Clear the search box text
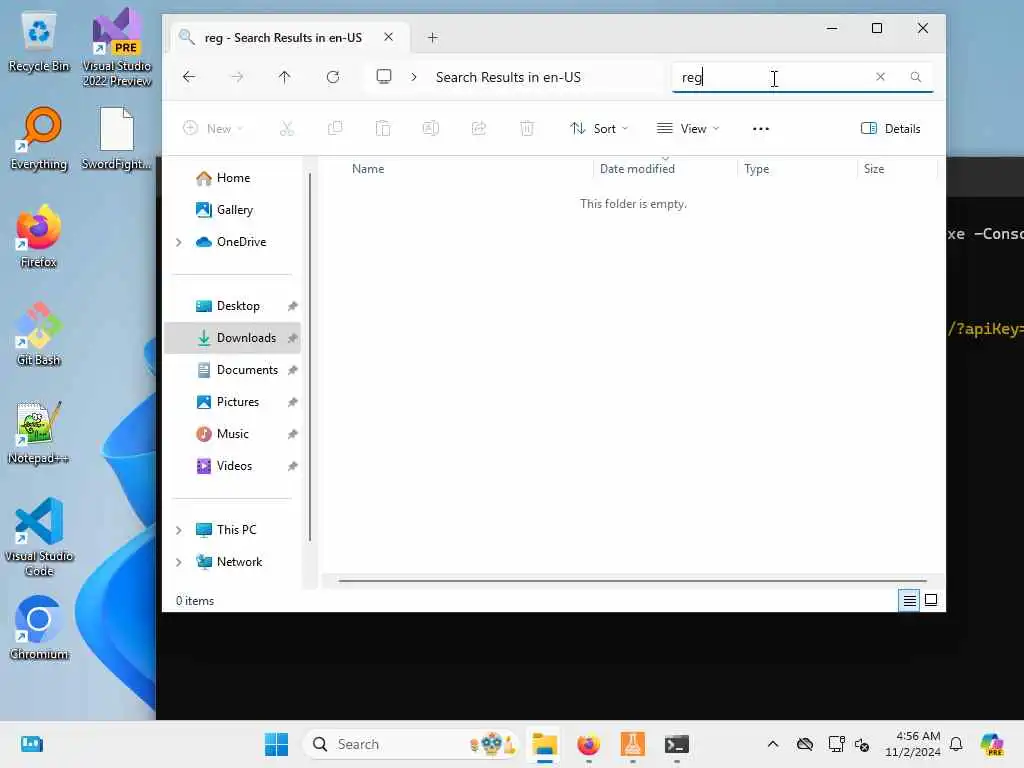This screenshot has height=768, width=1024. pyautogui.click(x=880, y=76)
